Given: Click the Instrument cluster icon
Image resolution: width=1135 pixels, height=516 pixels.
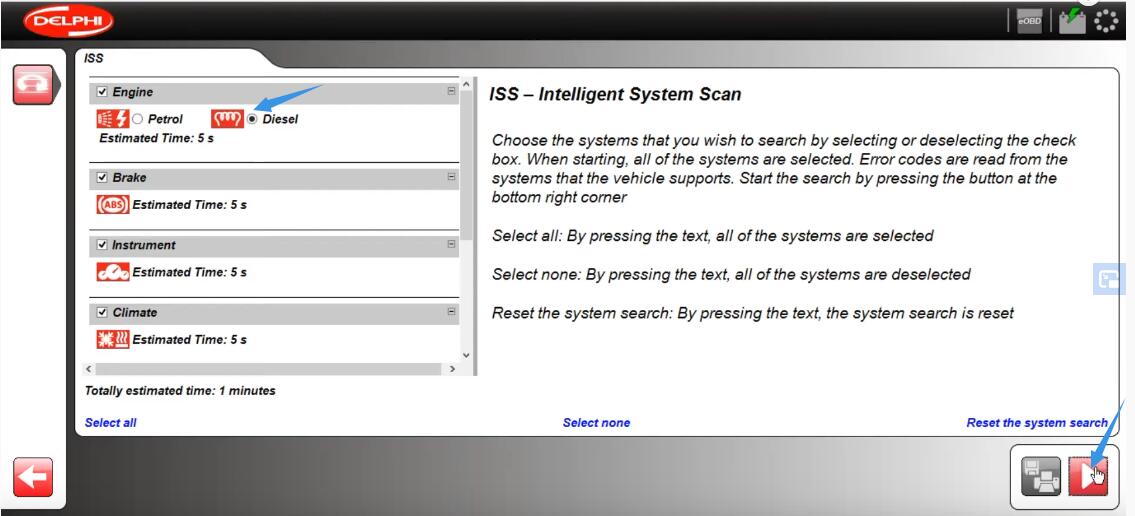Looking at the screenshot, I should coord(112,272).
